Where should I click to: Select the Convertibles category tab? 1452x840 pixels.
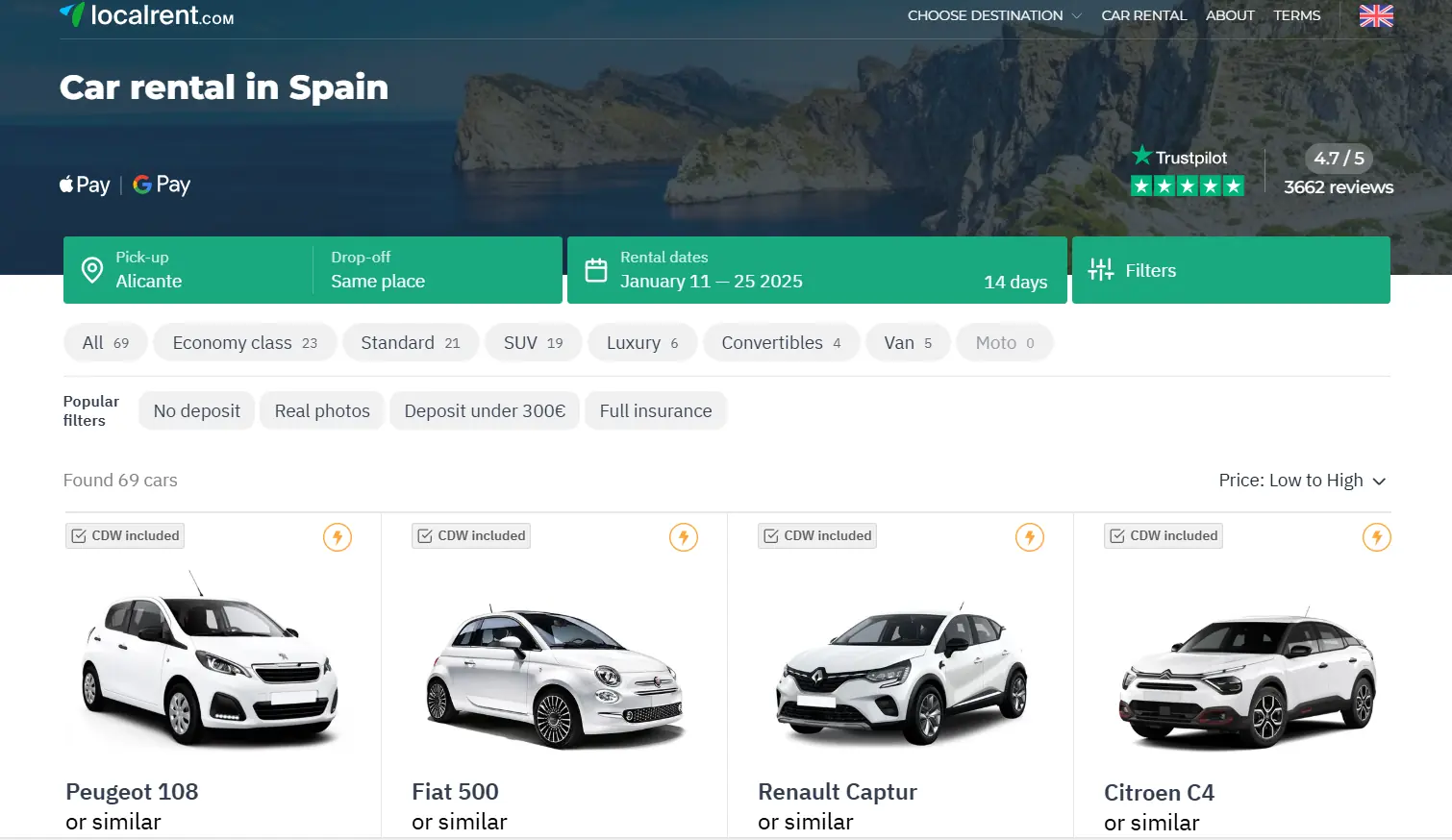point(782,343)
